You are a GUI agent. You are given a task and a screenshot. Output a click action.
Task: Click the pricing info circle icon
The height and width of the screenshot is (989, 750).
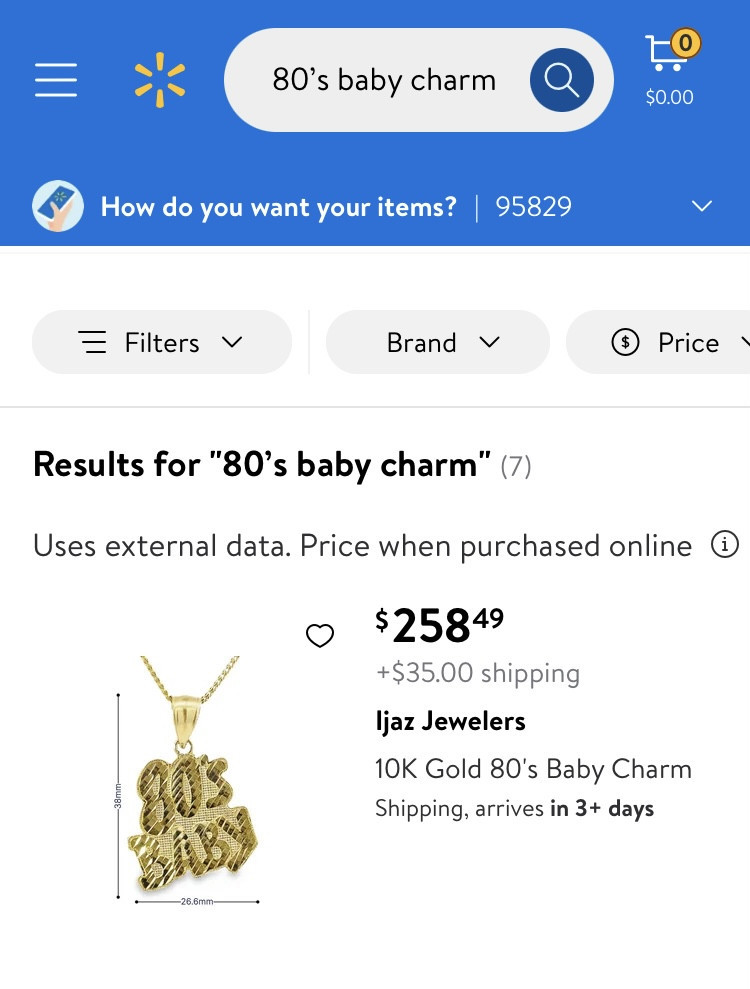click(x=724, y=545)
